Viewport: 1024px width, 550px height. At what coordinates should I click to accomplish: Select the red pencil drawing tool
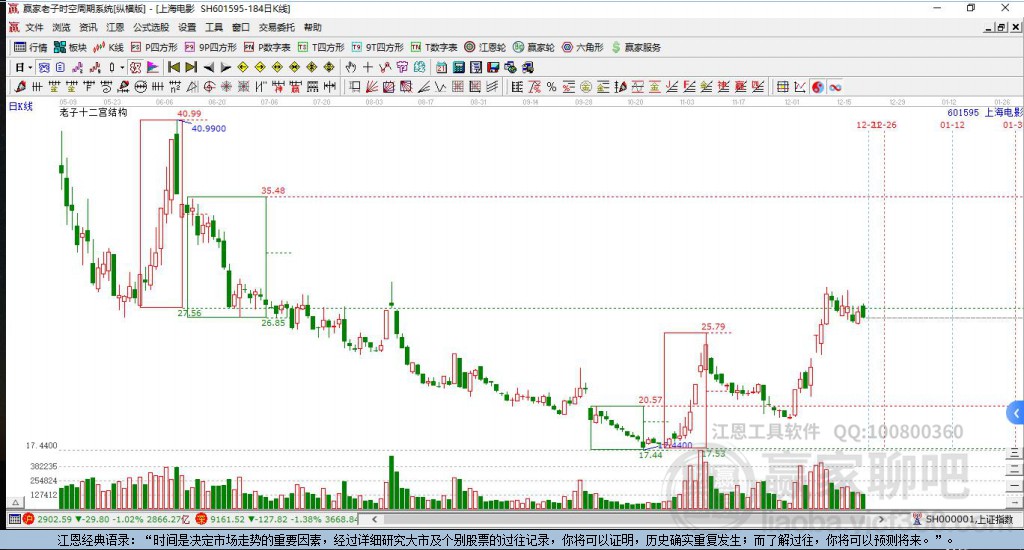tap(20, 87)
